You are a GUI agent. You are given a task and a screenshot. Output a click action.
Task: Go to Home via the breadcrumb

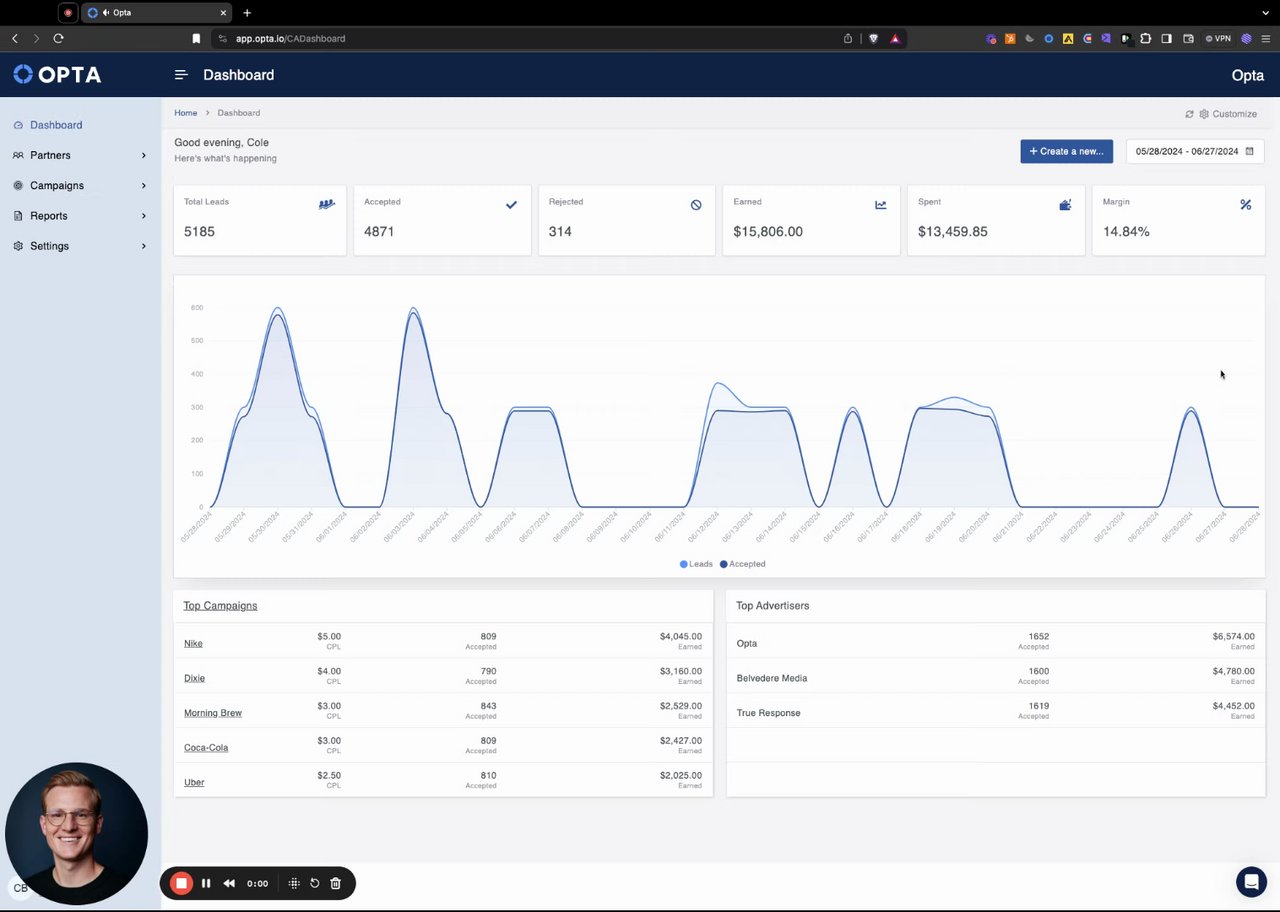[x=186, y=113]
